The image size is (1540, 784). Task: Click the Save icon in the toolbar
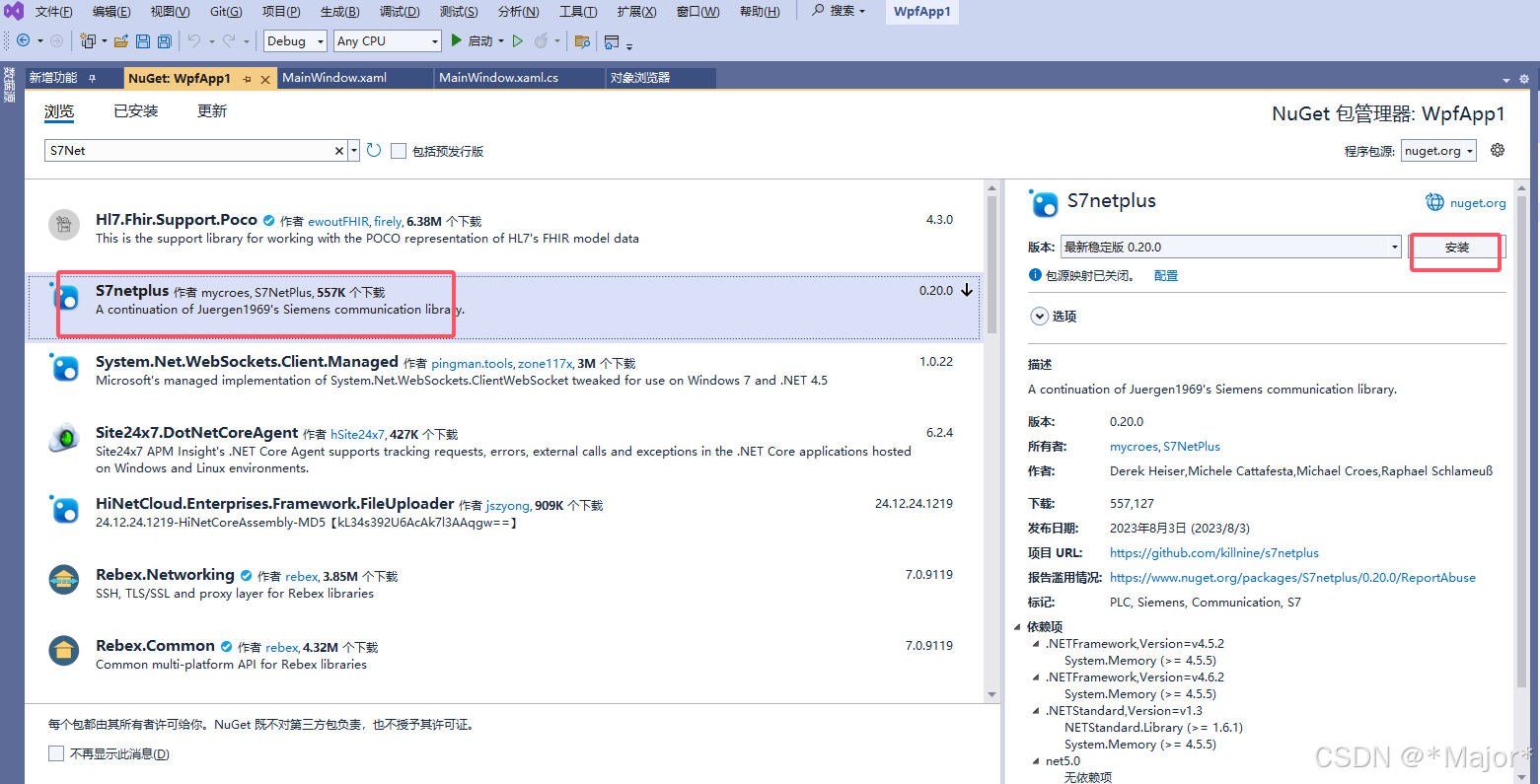(143, 40)
